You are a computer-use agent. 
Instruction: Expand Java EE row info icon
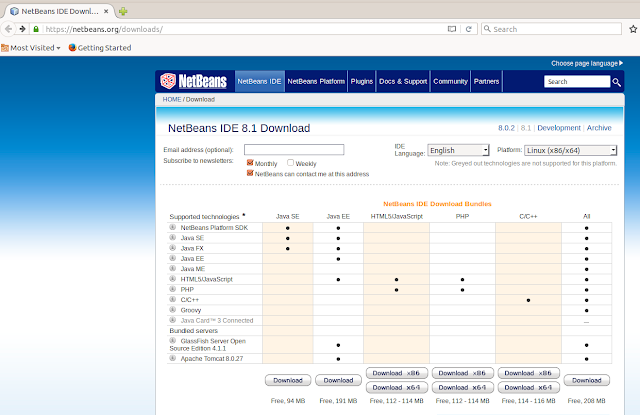point(173,258)
